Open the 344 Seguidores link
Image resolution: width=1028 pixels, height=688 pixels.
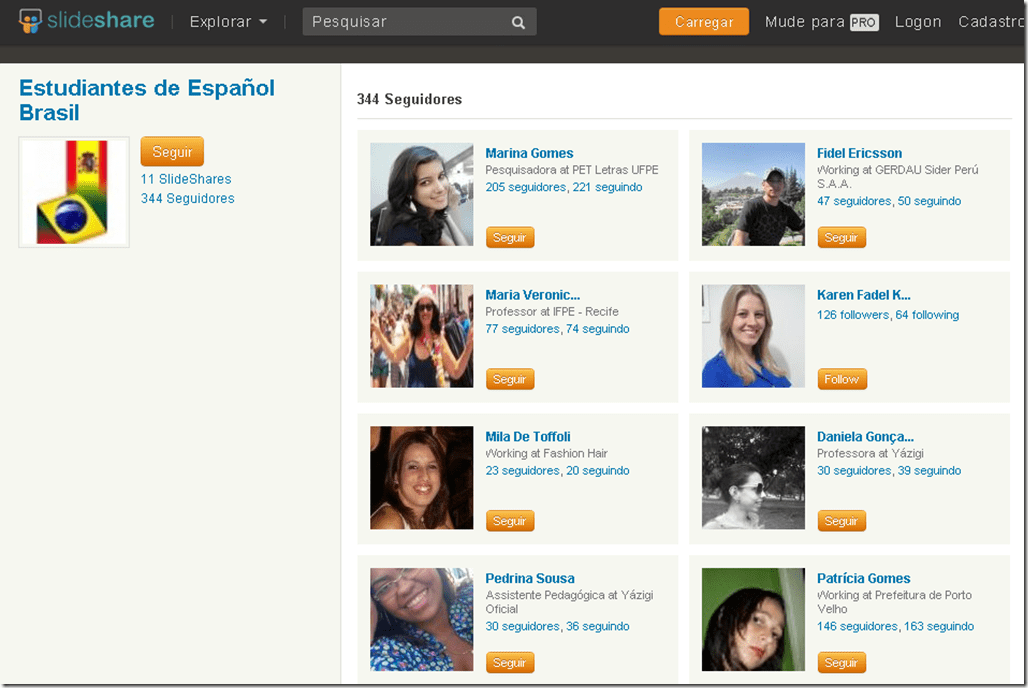tap(186, 198)
